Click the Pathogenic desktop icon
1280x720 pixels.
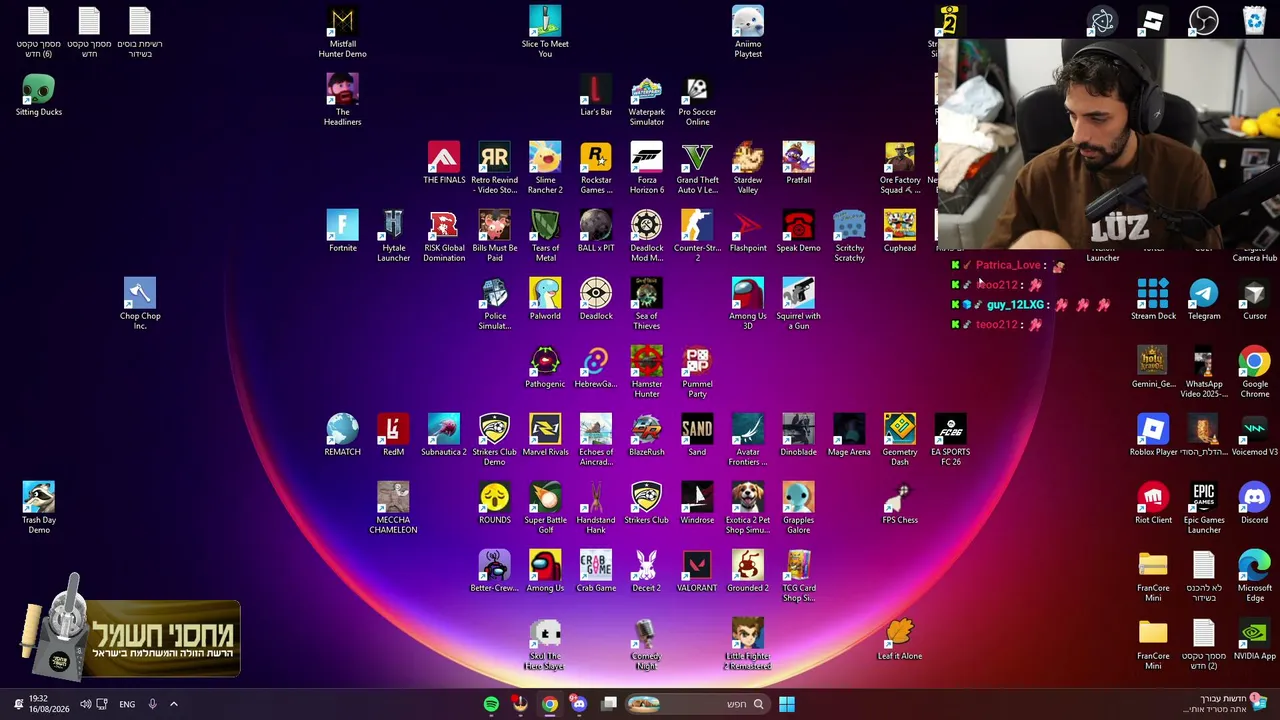[x=545, y=367]
